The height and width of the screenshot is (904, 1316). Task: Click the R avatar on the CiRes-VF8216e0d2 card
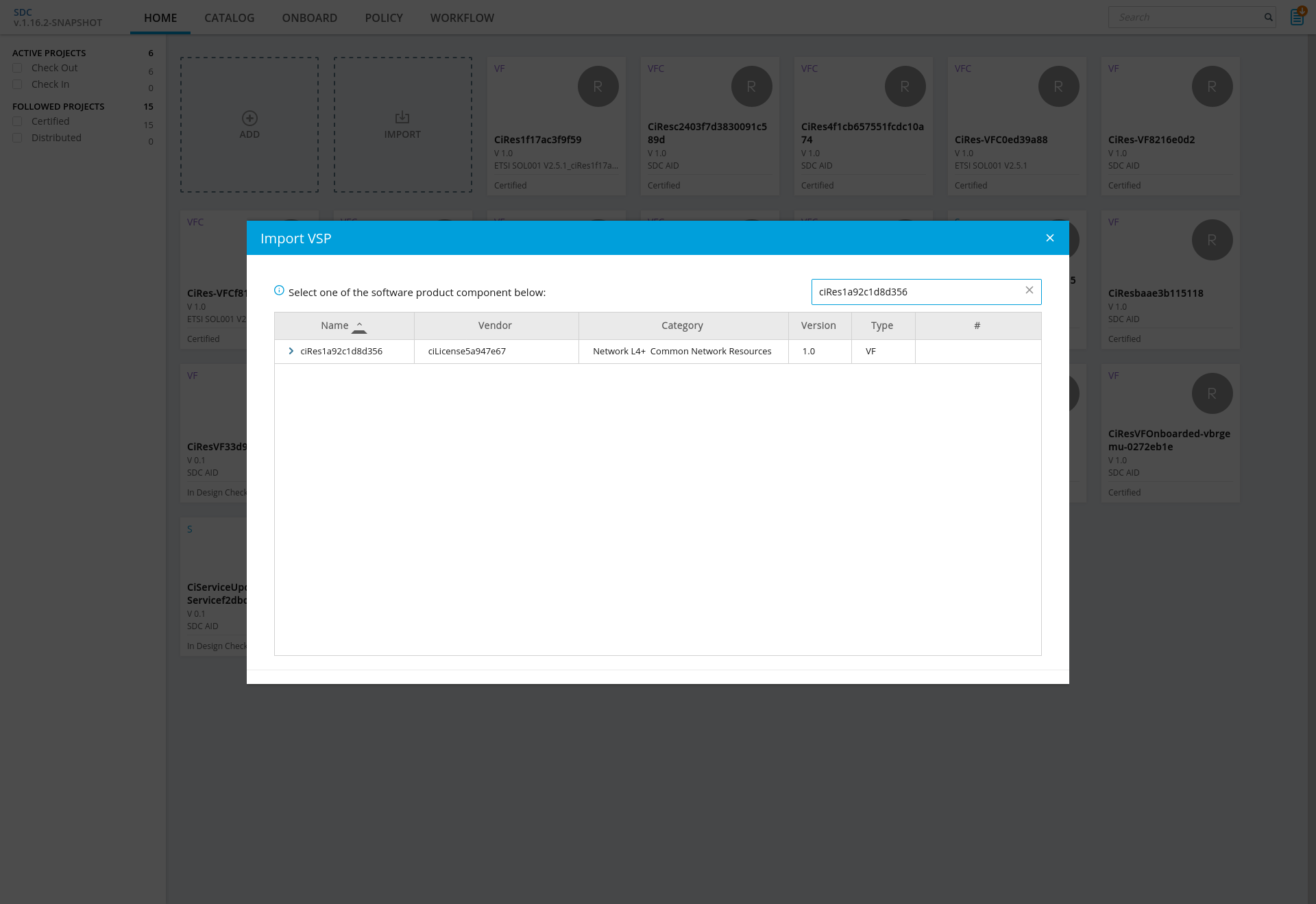pyautogui.click(x=1212, y=86)
